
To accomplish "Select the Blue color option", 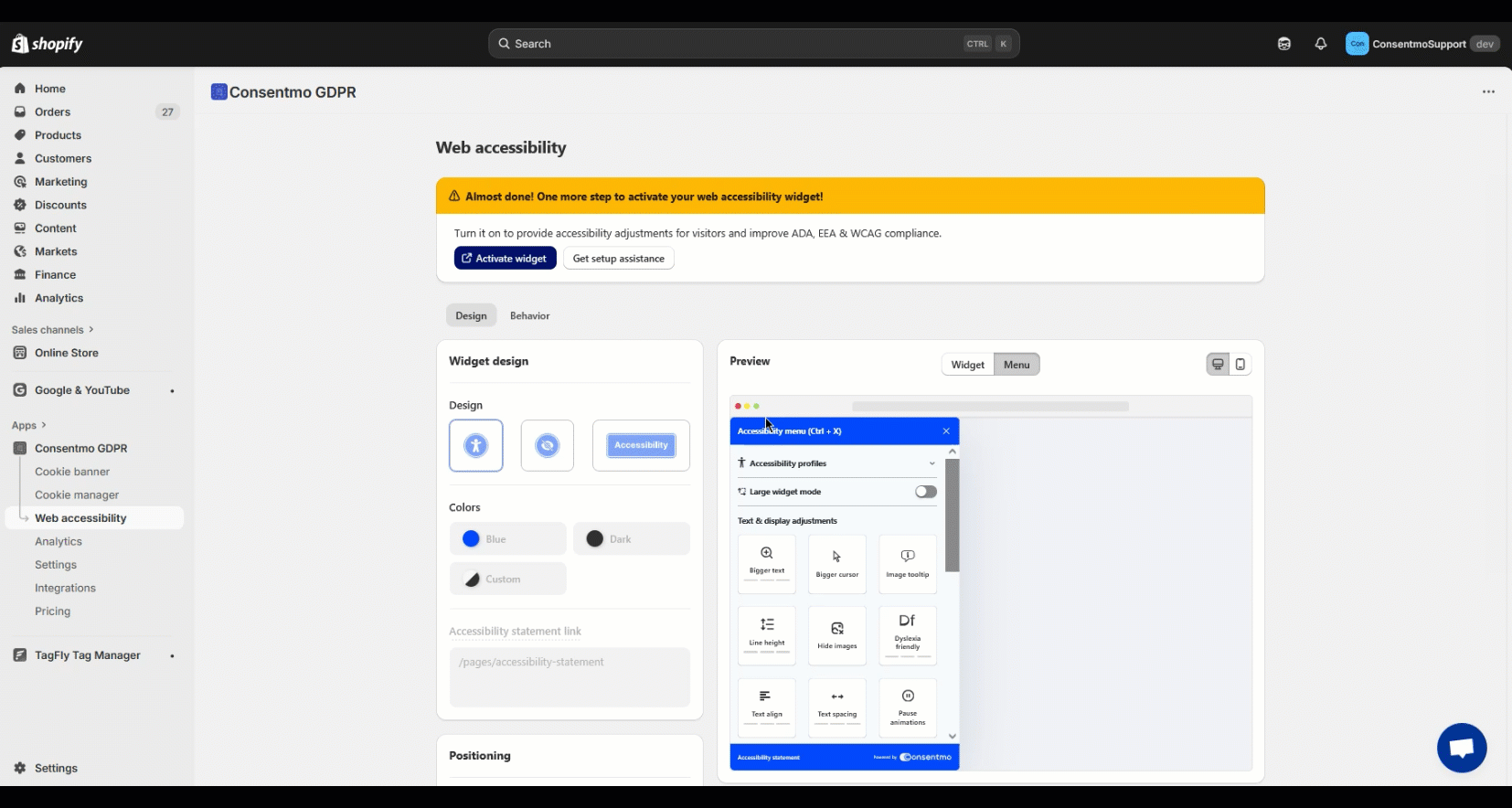I will [507, 539].
